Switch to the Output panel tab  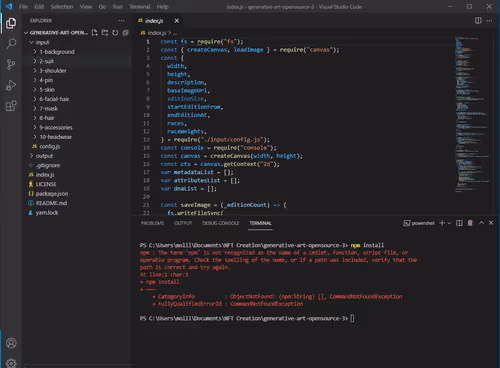[x=183, y=223]
